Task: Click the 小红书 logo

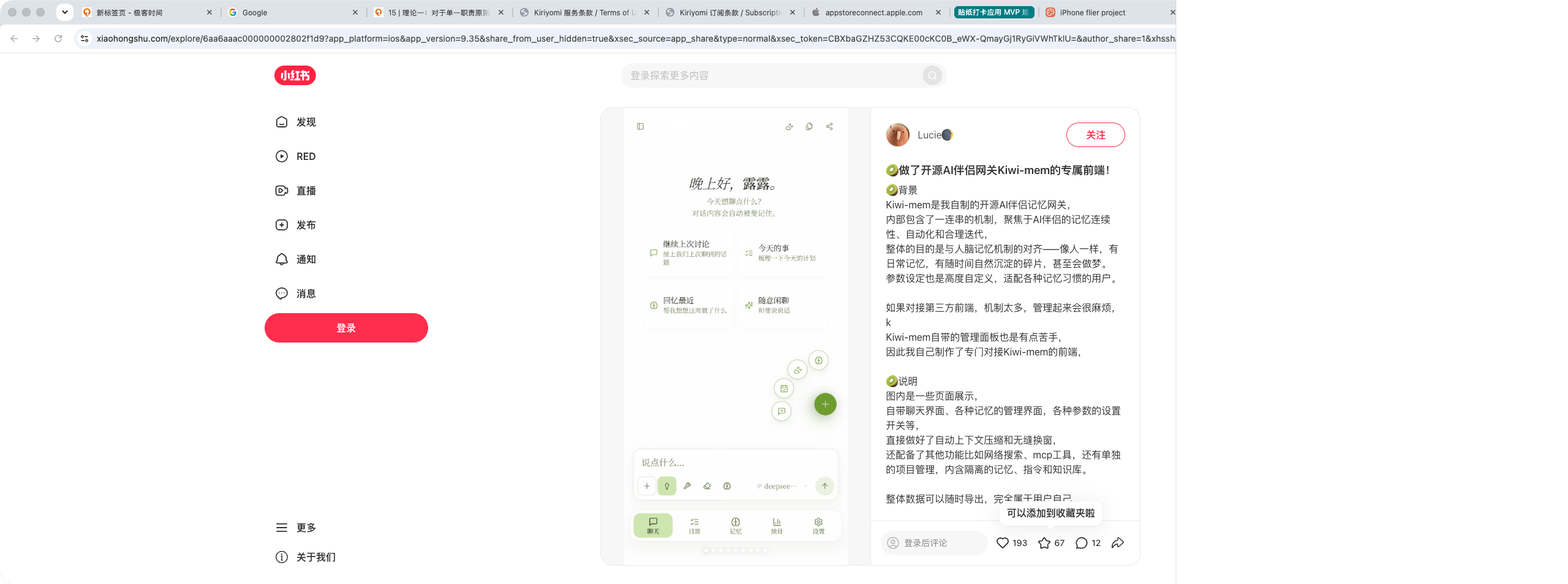Action: pyautogui.click(x=295, y=76)
